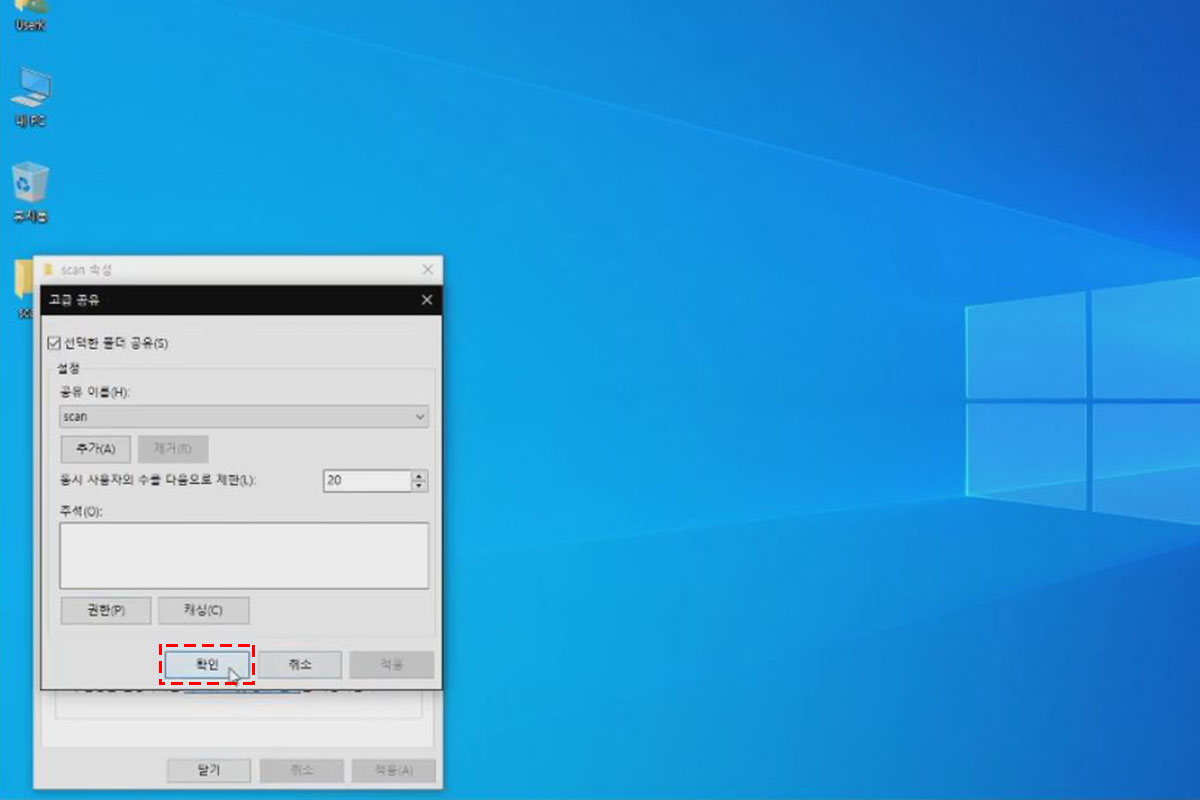
Task: Click the 추가(A) button
Action: point(96,448)
